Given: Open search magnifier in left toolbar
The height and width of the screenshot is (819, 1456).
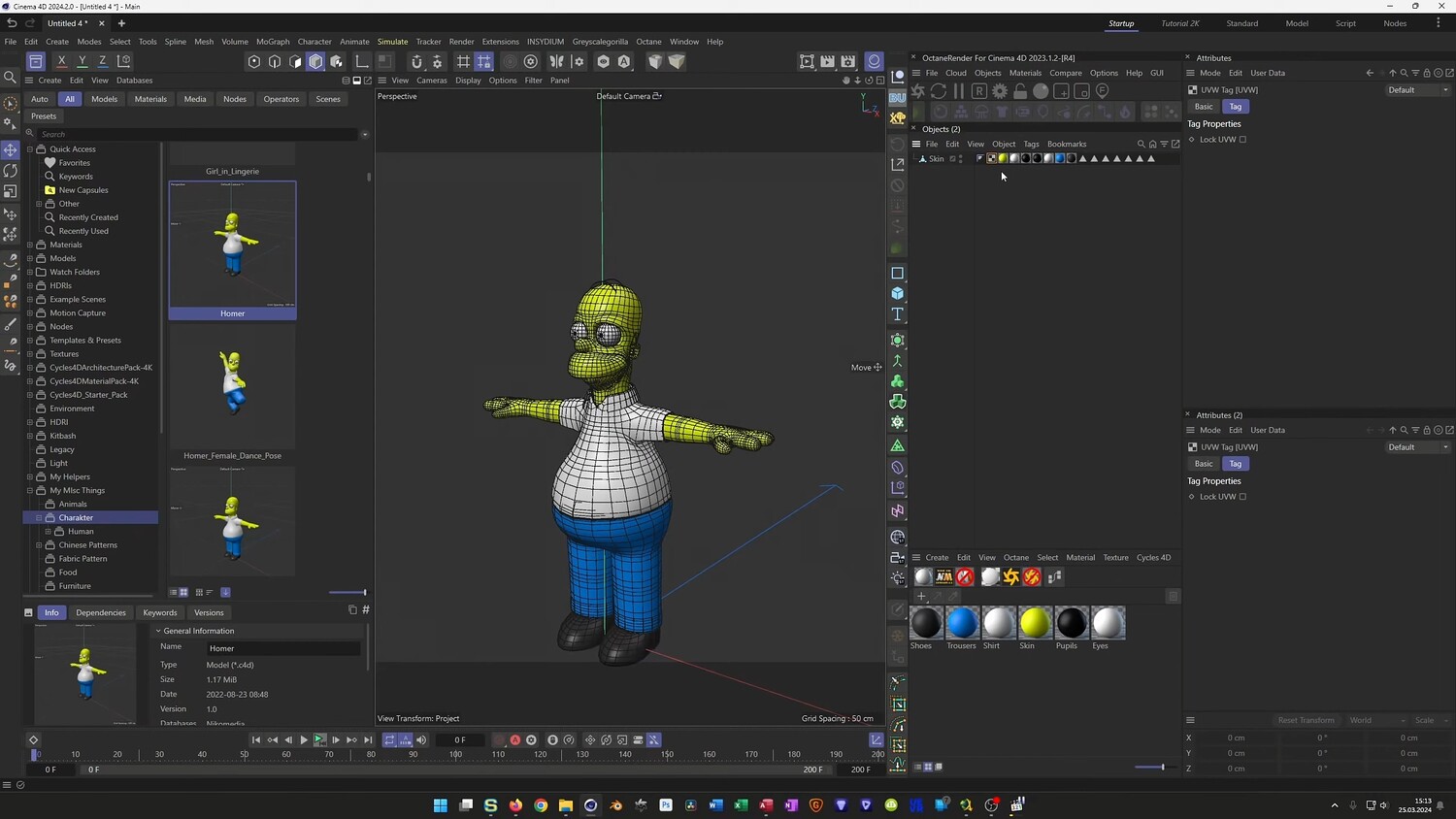Looking at the screenshot, I should click(x=11, y=78).
